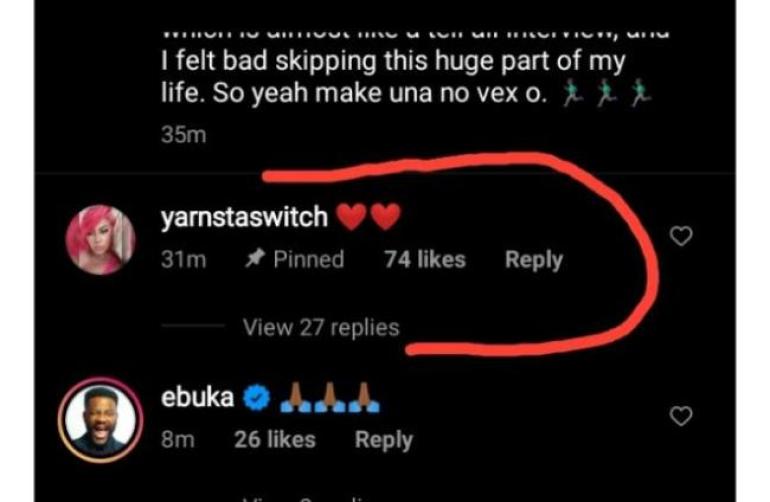Open yarnstaswitch's pink-haired profile picture
Image resolution: width=770 pixels, height=502 pixels.
click(x=100, y=240)
